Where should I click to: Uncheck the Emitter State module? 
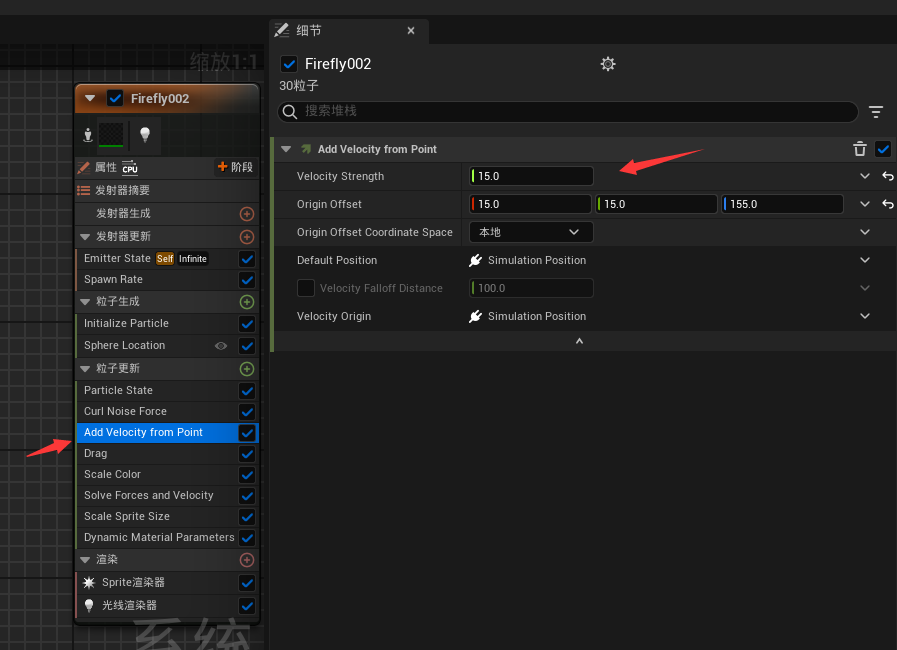click(x=247, y=259)
